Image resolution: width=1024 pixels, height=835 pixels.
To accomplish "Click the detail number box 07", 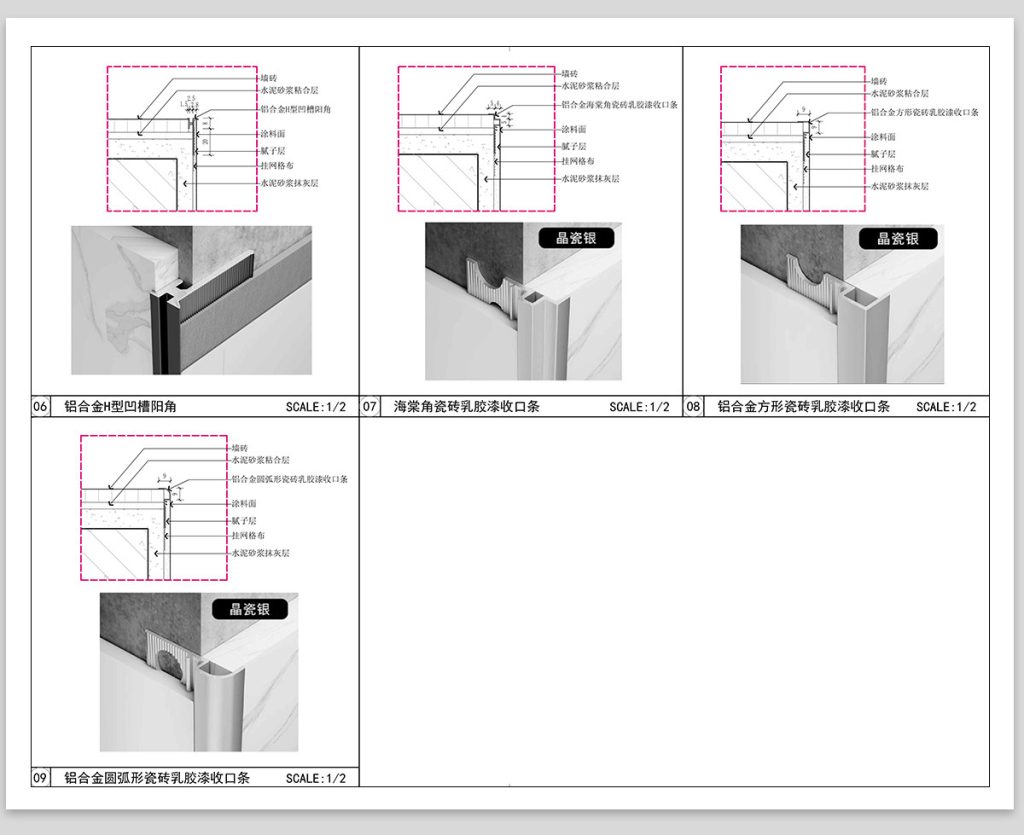I will [x=370, y=407].
